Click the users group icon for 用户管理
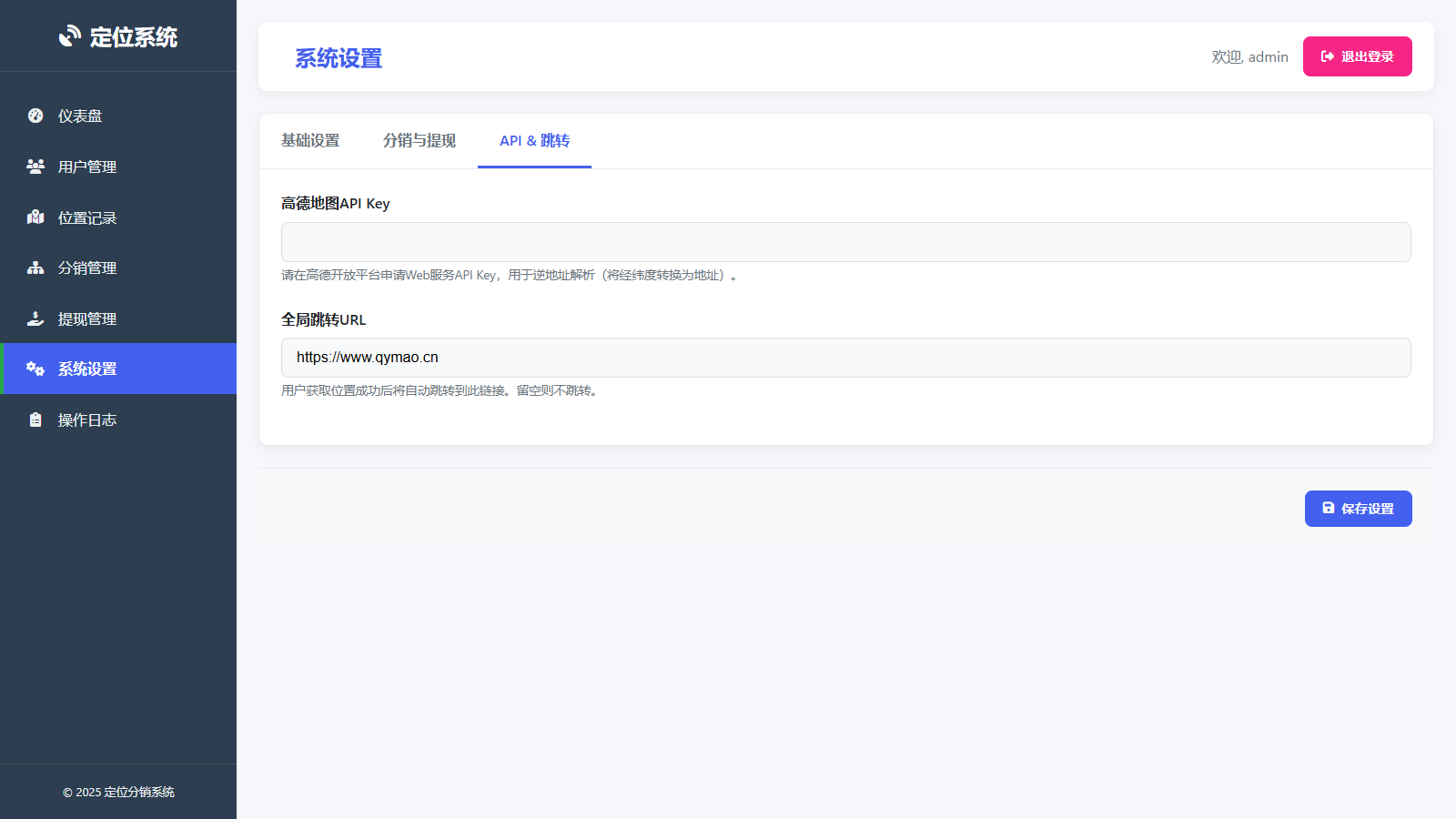Viewport: 1456px width, 819px height. pyautogui.click(x=35, y=167)
